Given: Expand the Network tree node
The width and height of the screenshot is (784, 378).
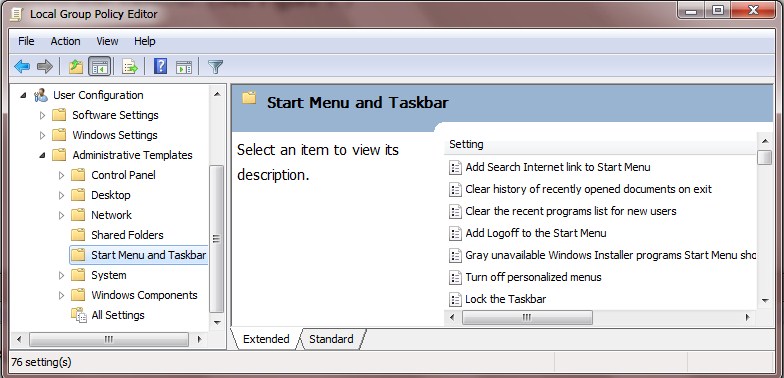Looking at the screenshot, I should 61,215.
